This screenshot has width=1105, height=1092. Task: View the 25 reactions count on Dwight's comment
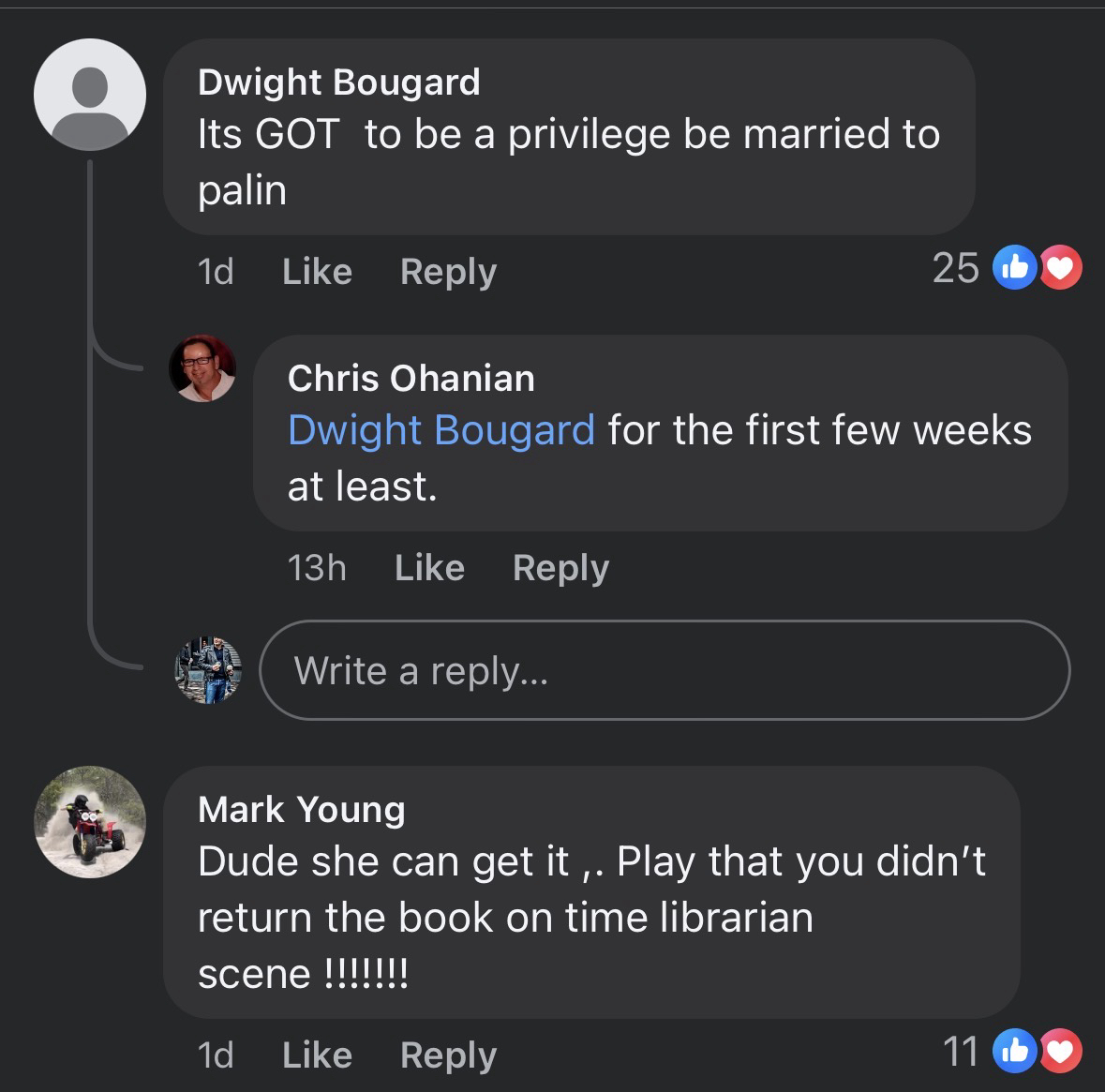click(x=956, y=268)
